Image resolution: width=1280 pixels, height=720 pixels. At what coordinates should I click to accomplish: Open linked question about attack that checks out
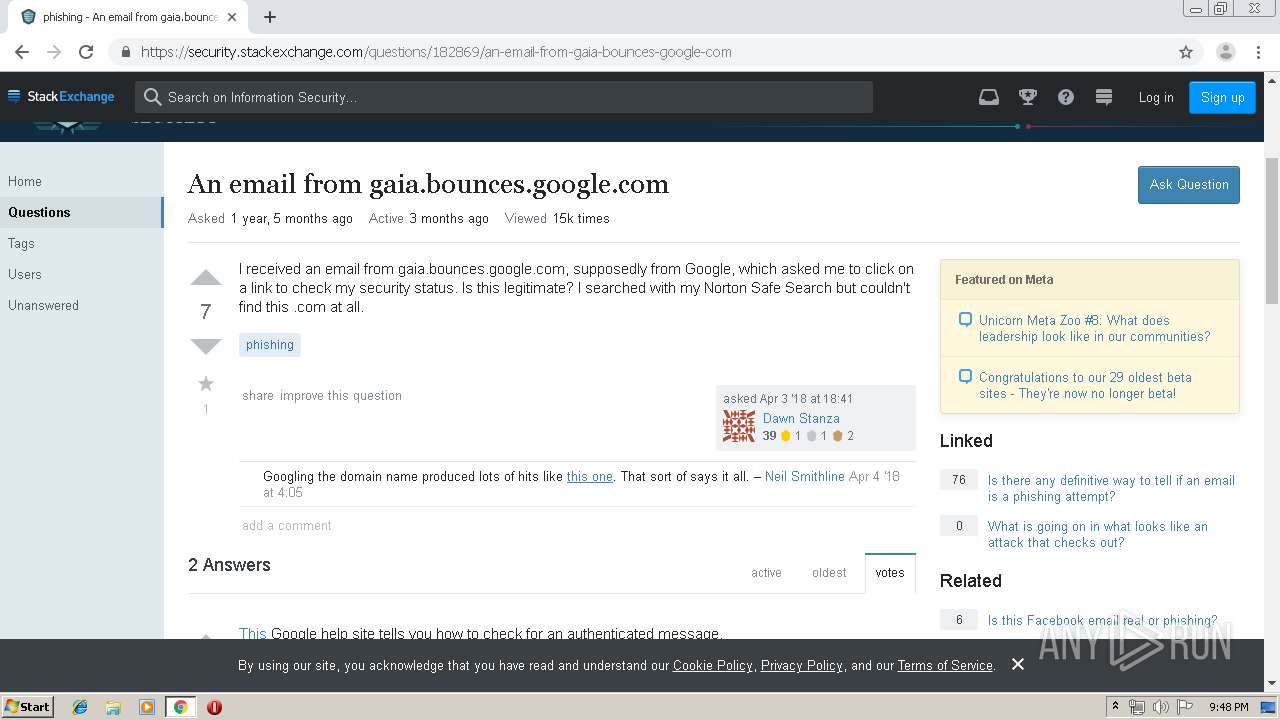click(x=1097, y=534)
